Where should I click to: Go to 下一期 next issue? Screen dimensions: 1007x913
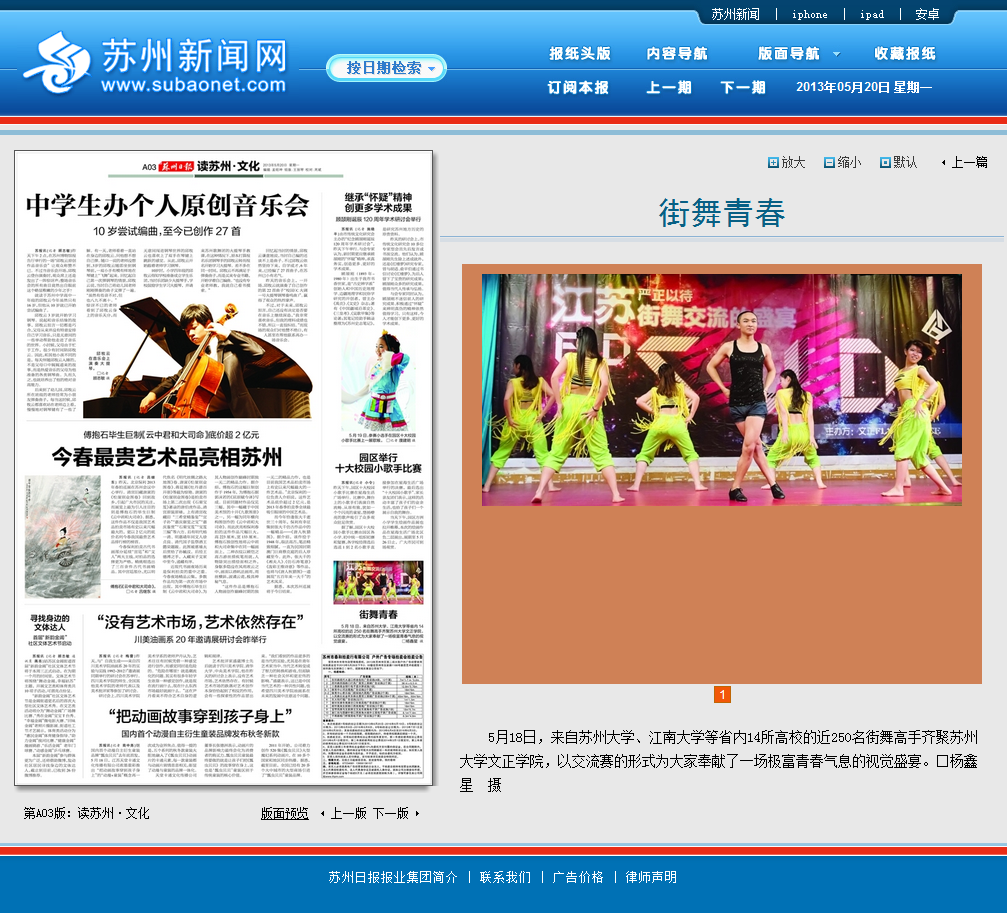743,88
